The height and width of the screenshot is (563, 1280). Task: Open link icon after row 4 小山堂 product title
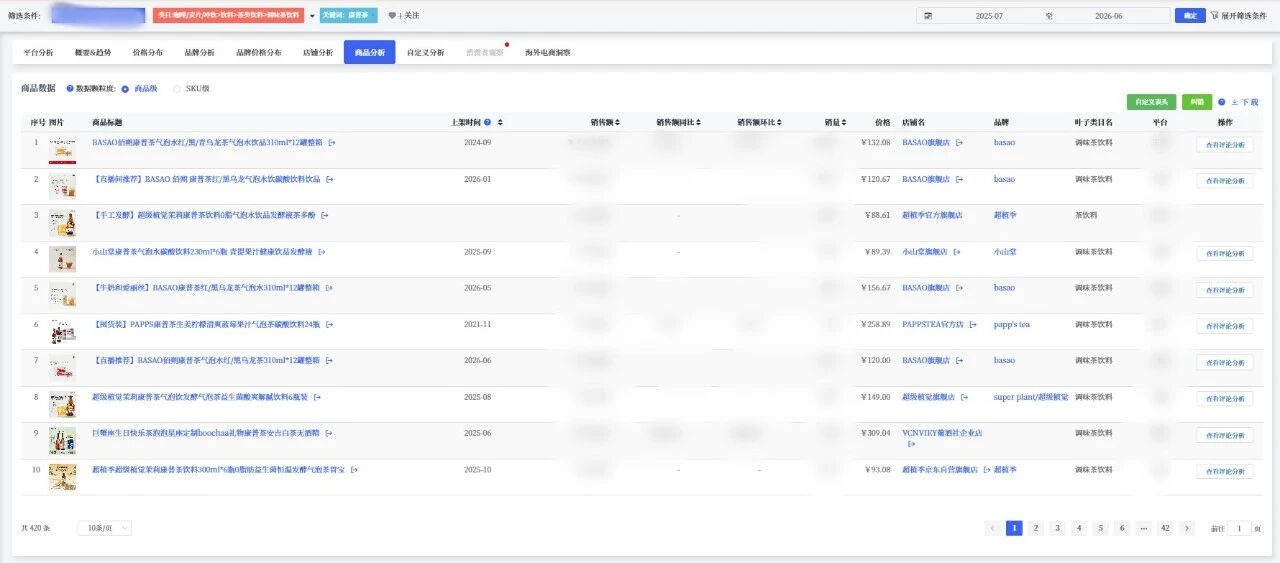[322, 252]
